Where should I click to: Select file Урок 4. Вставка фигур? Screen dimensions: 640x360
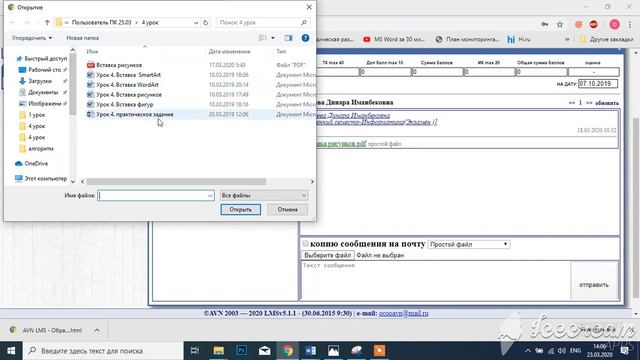(124, 104)
